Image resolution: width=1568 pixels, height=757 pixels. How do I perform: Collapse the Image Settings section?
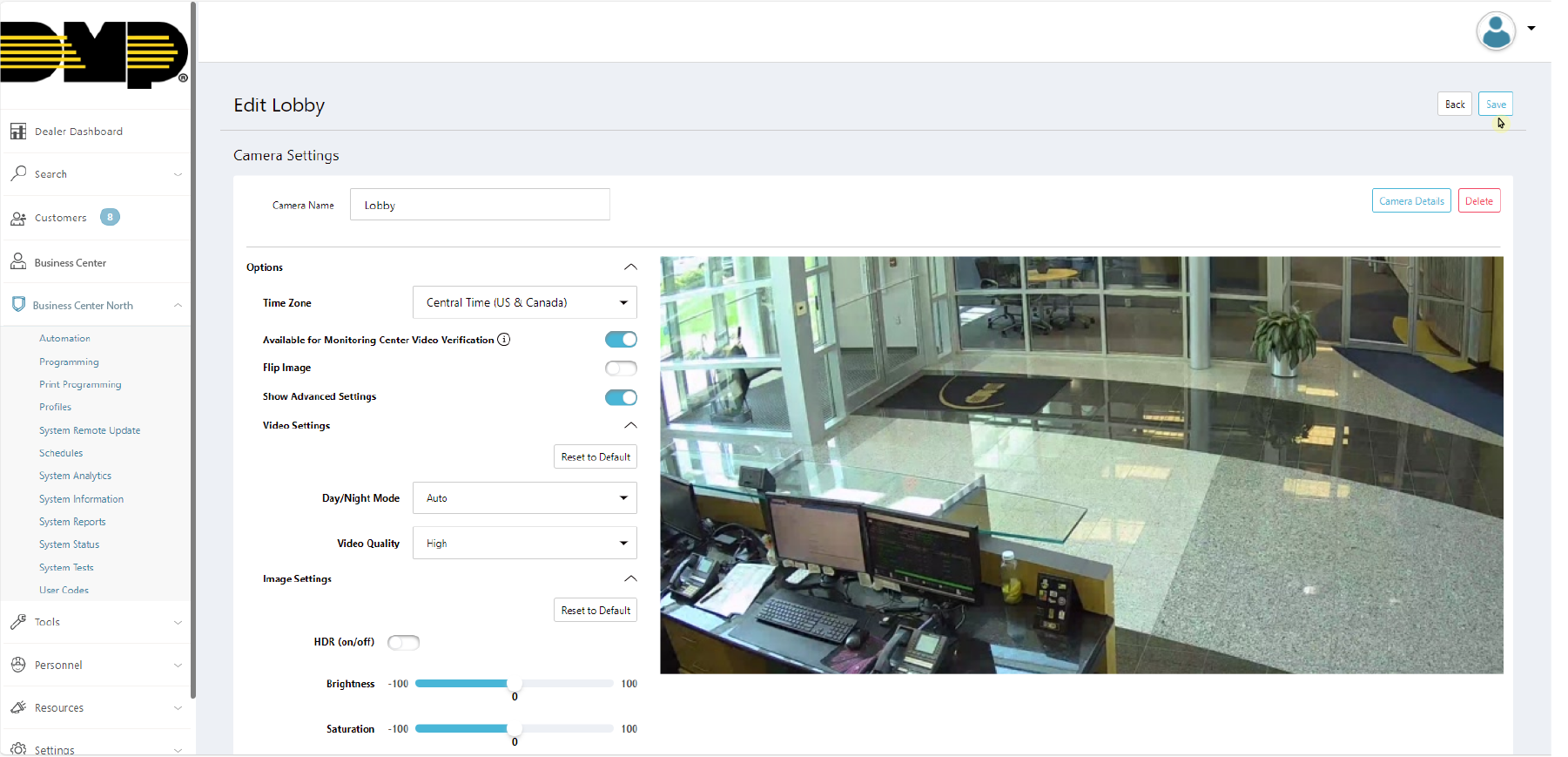630,578
